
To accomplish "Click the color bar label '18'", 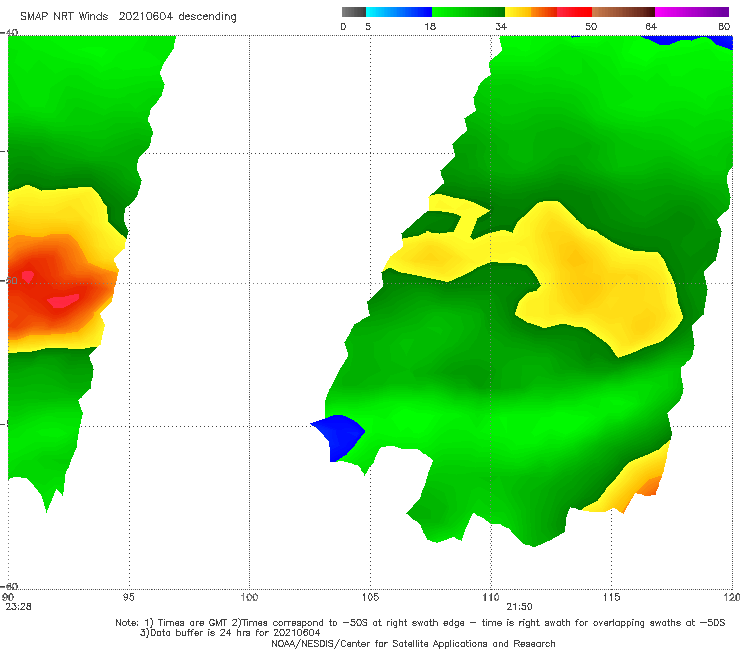I will click(430, 27).
